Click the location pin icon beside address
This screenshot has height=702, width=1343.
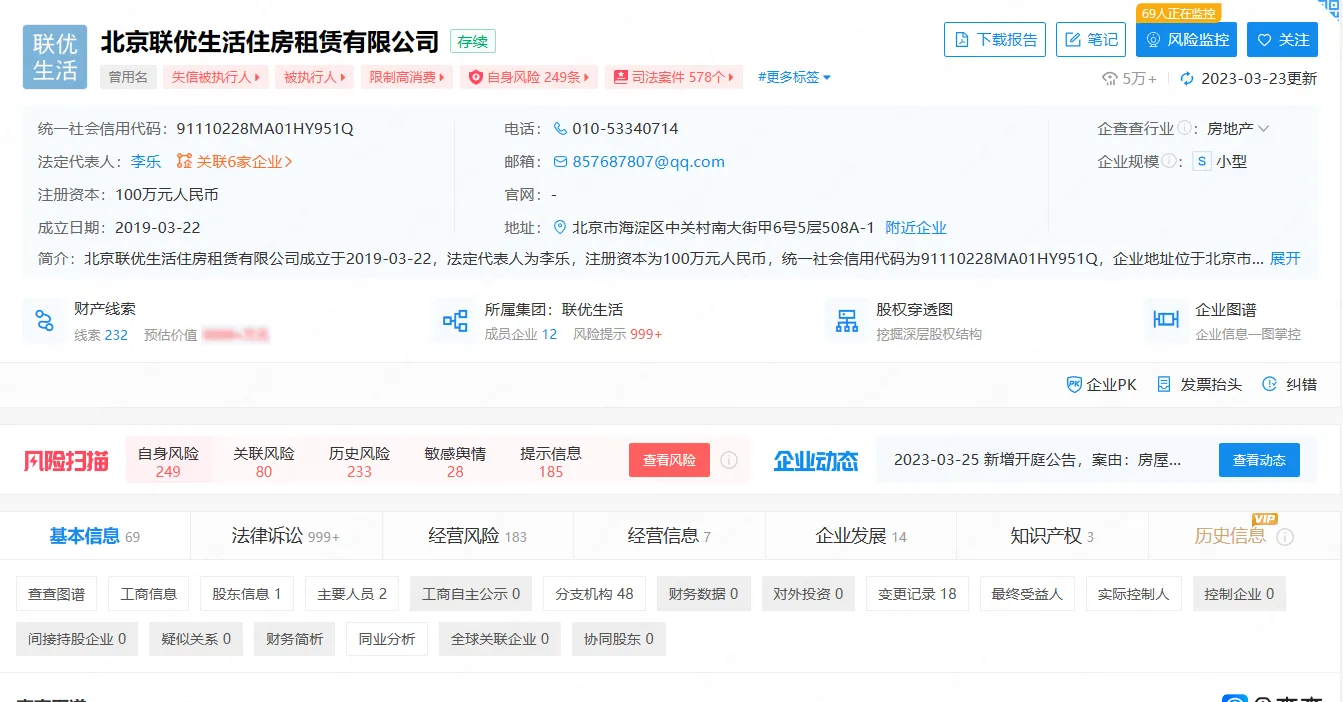pos(560,227)
